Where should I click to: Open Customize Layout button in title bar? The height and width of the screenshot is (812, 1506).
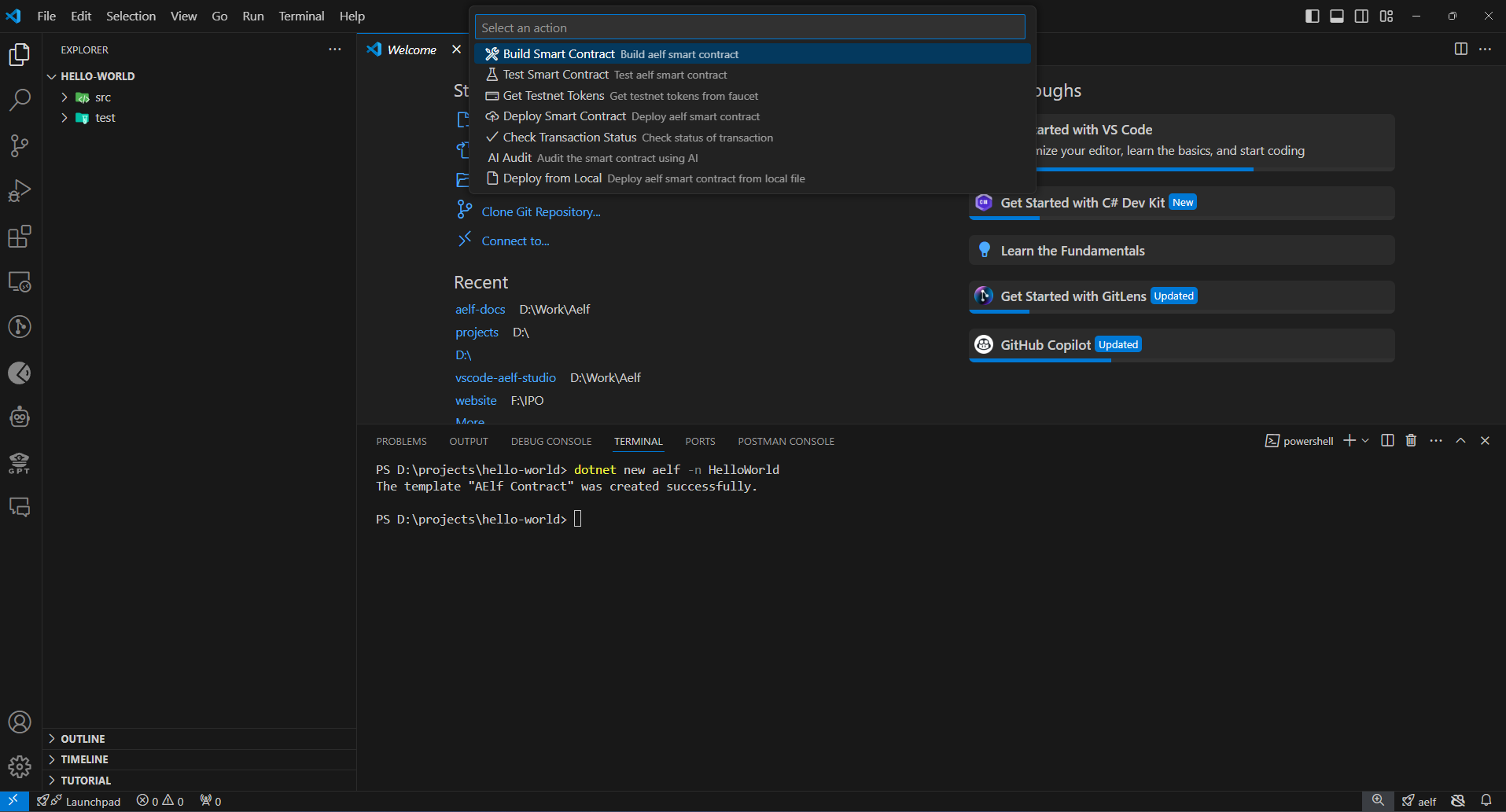[x=1386, y=16]
